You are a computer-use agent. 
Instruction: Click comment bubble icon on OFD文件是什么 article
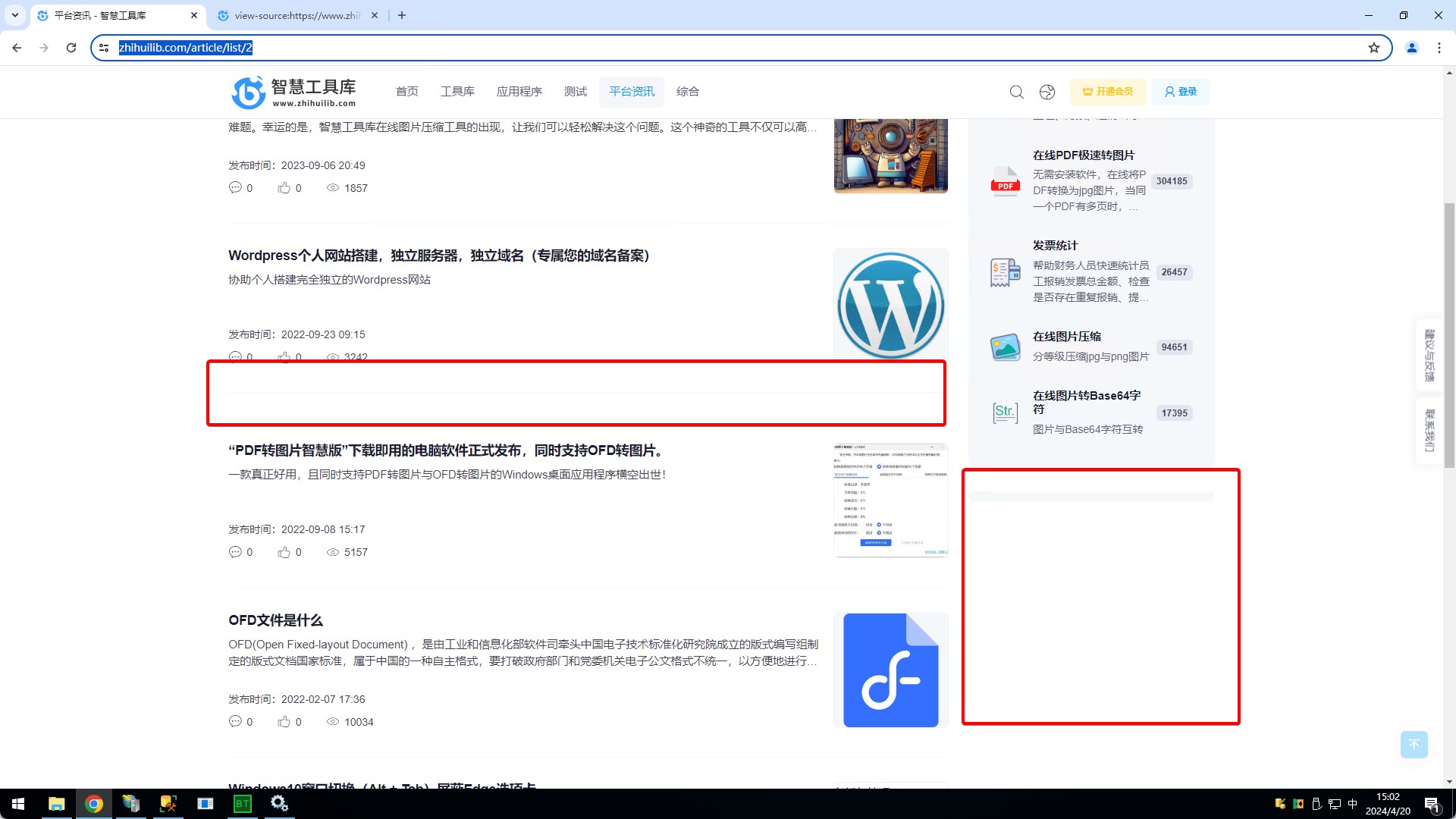pyautogui.click(x=235, y=721)
